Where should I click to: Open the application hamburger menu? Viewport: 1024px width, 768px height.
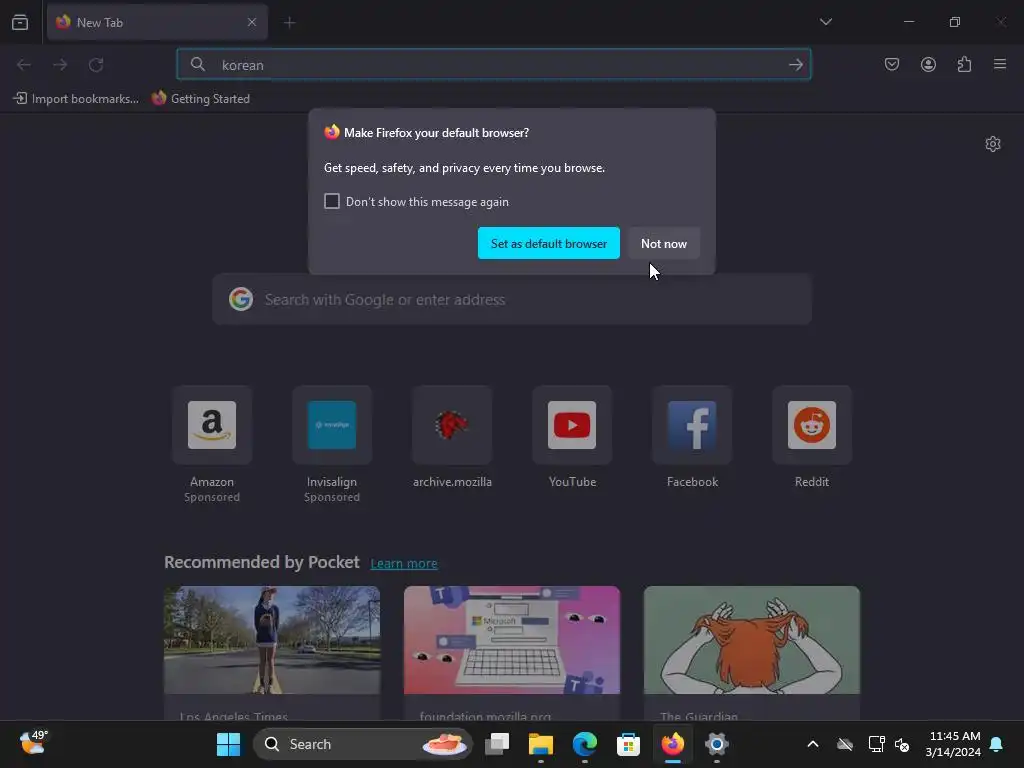1000,64
